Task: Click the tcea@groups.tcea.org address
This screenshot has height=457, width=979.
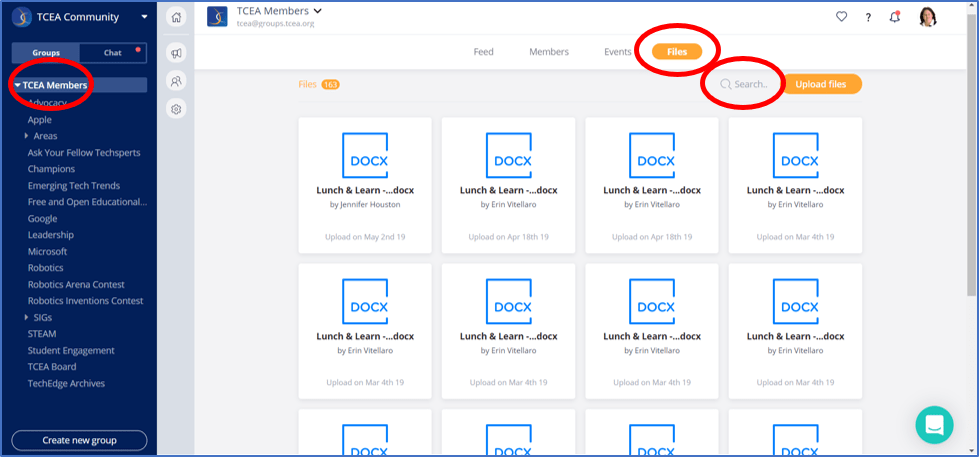Action: (275, 24)
